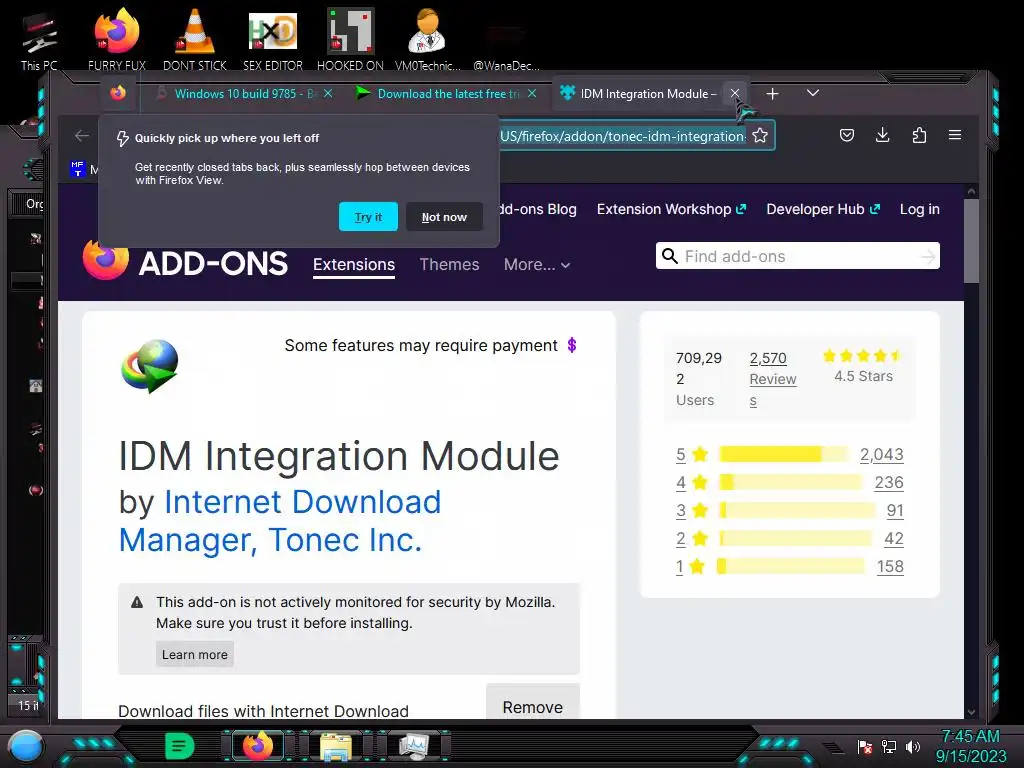The width and height of the screenshot is (1024, 768).
Task: Click the Firefox ADD-ONS logo
Action: coord(185,261)
